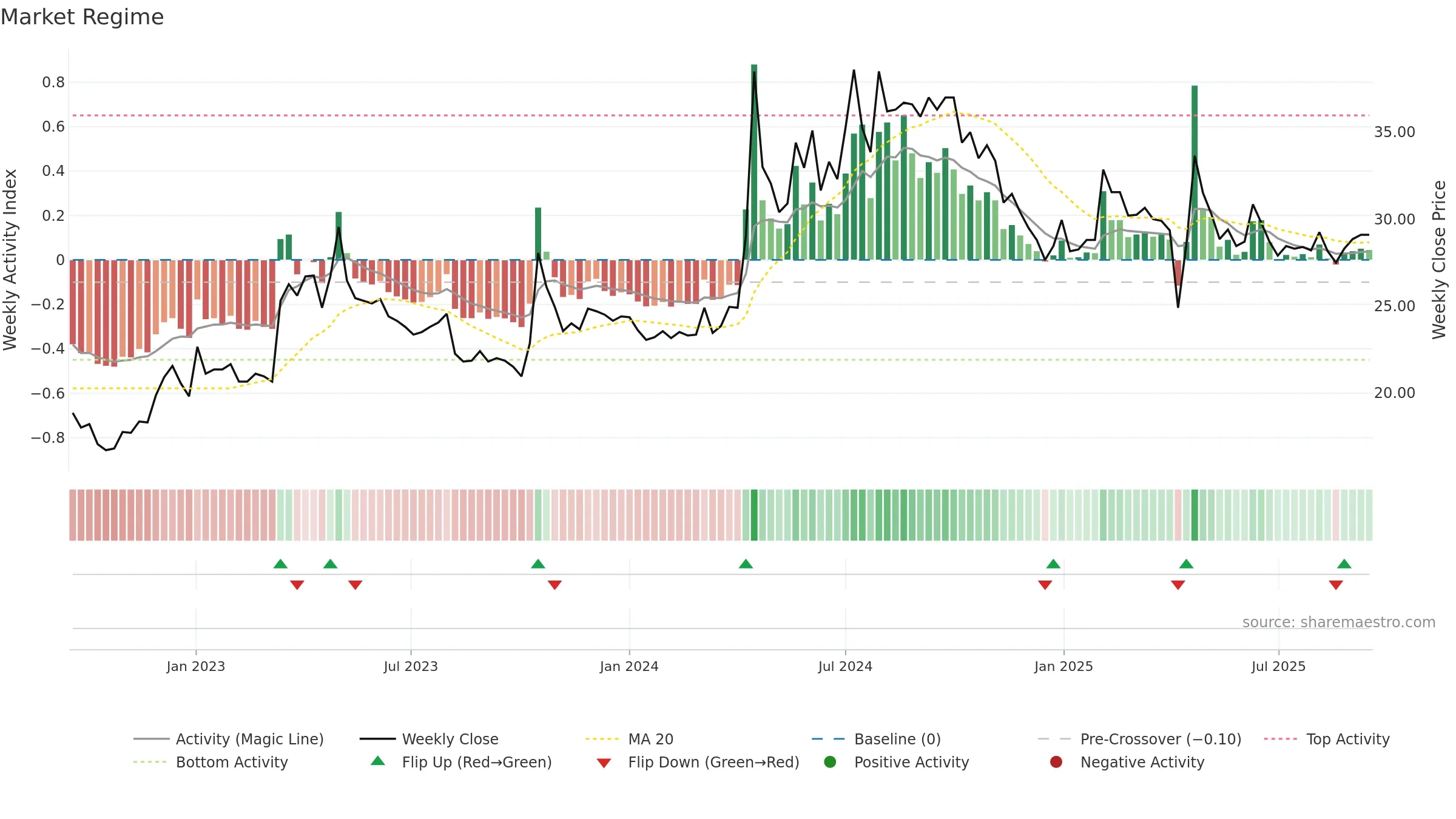Click the Negative Activity legend entry
The image size is (1456, 819).
pos(1127,762)
